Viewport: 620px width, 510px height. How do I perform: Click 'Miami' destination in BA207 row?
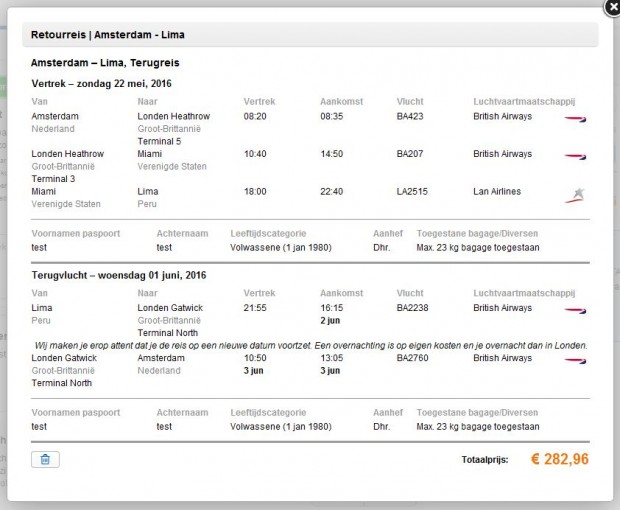coord(149,154)
